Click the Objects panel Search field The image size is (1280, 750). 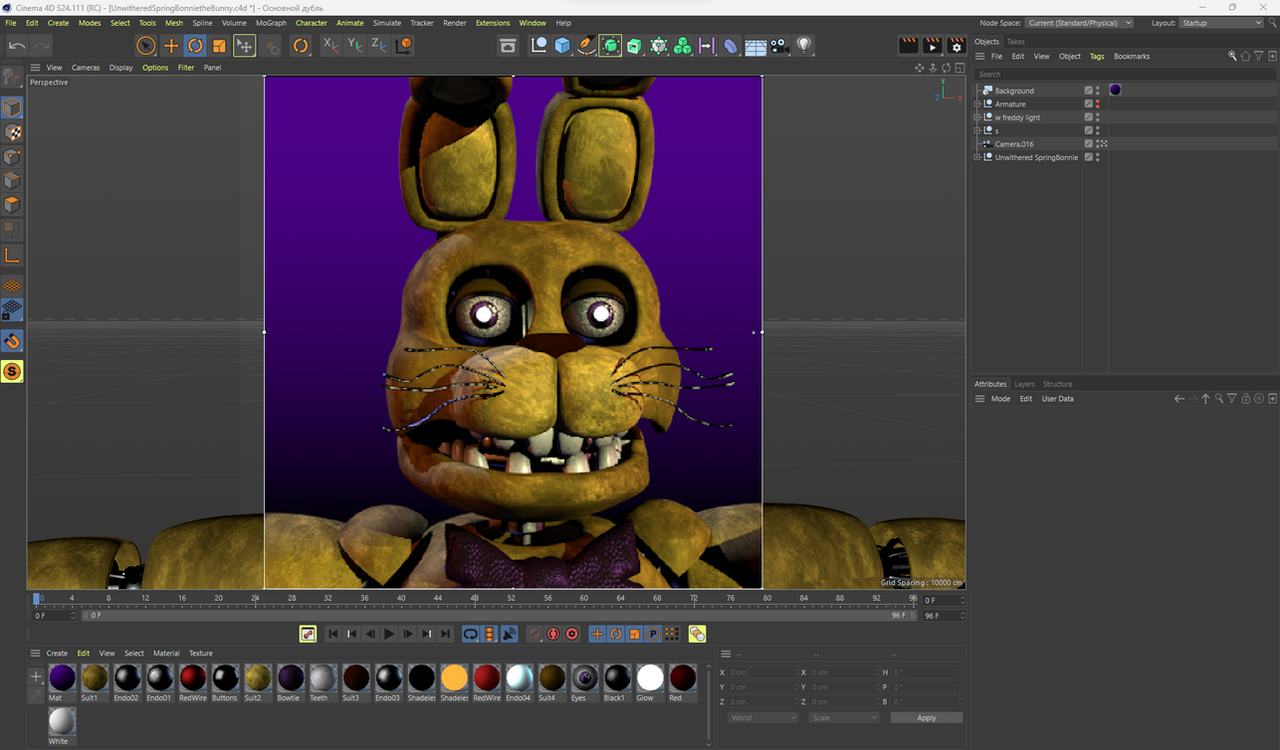[x=1125, y=74]
